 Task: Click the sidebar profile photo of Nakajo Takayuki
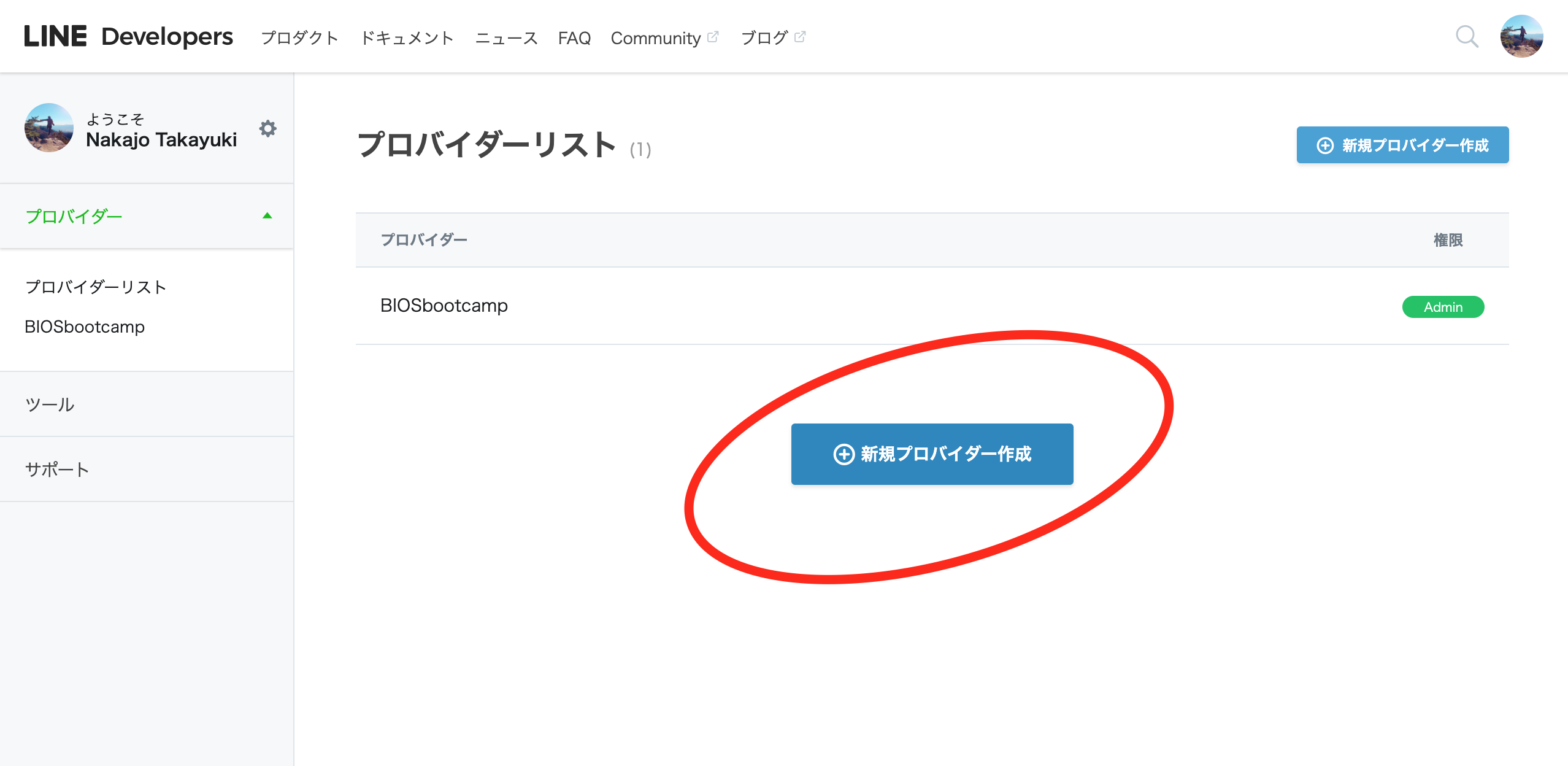click(x=49, y=128)
